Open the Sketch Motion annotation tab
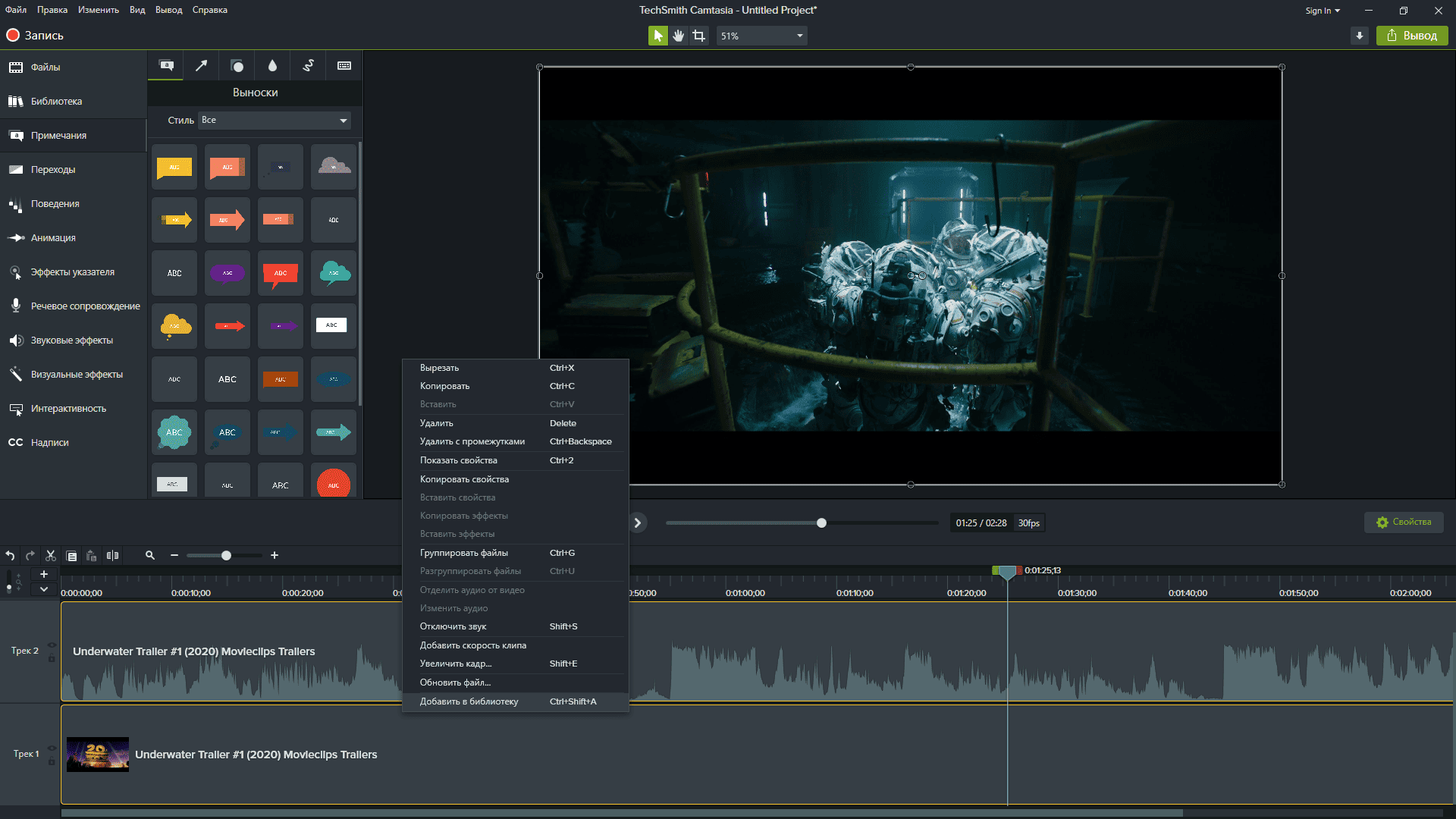1456x819 pixels. pyautogui.click(x=308, y=66)
